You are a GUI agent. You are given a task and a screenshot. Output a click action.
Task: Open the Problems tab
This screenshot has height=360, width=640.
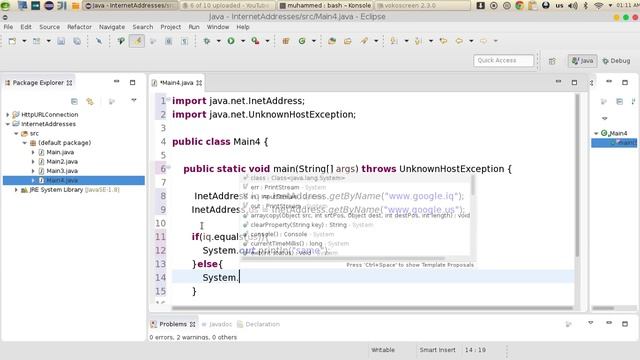pyautogui.click(x=173, y=324)
